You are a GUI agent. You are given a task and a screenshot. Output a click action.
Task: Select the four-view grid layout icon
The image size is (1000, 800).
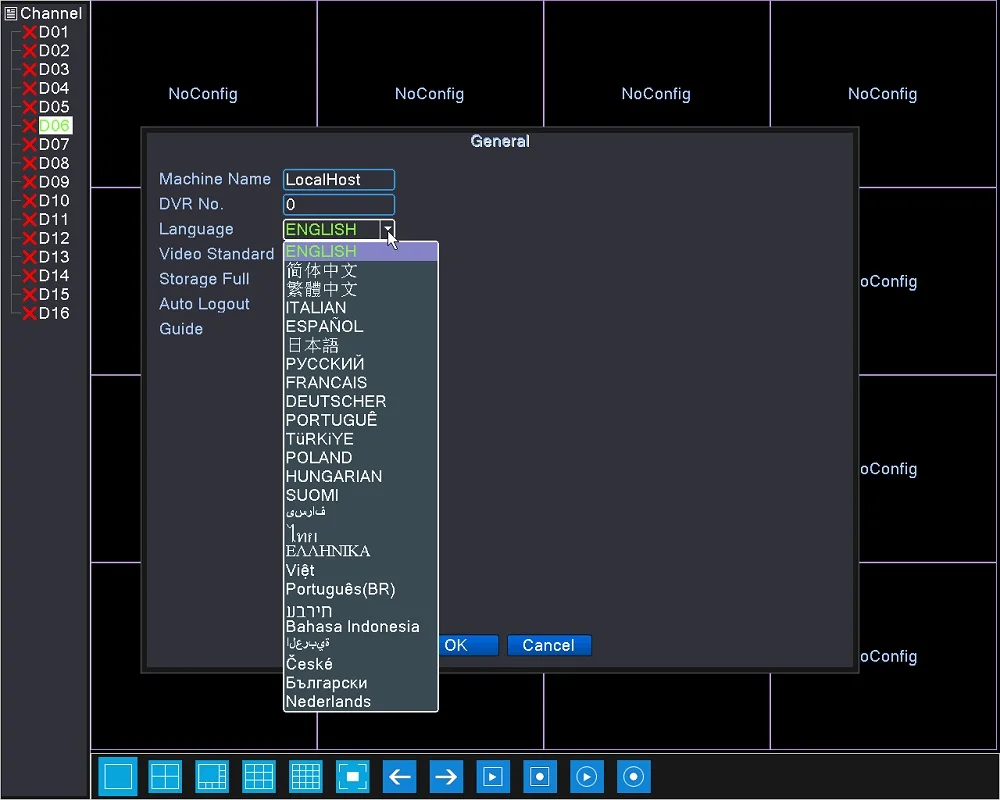click(x=165, y=776)
